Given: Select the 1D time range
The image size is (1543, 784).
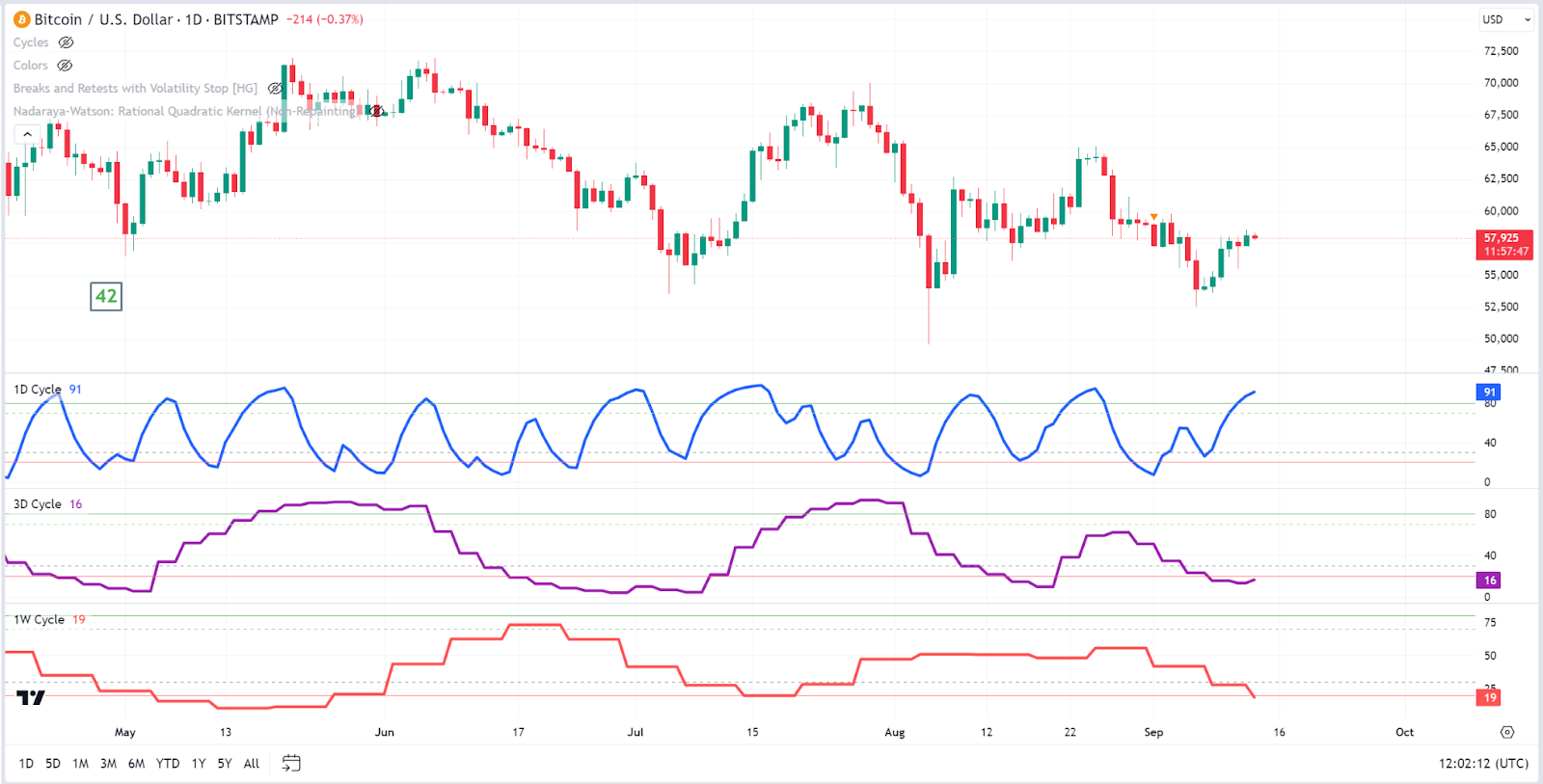Looking at the screenshot, I should point(26,763).
